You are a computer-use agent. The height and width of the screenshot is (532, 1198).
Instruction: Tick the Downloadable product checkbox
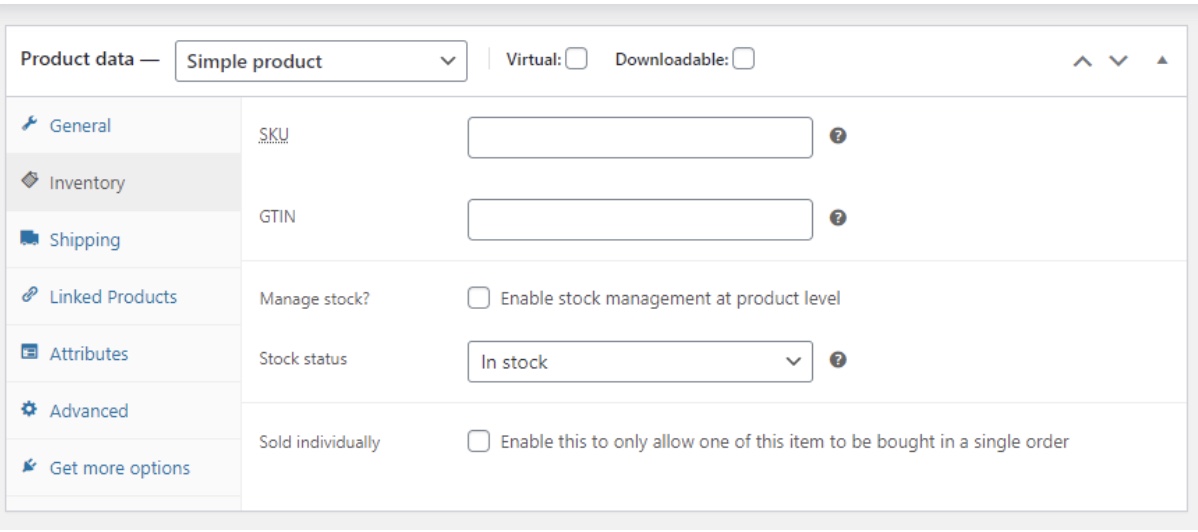tap(743, 60)
